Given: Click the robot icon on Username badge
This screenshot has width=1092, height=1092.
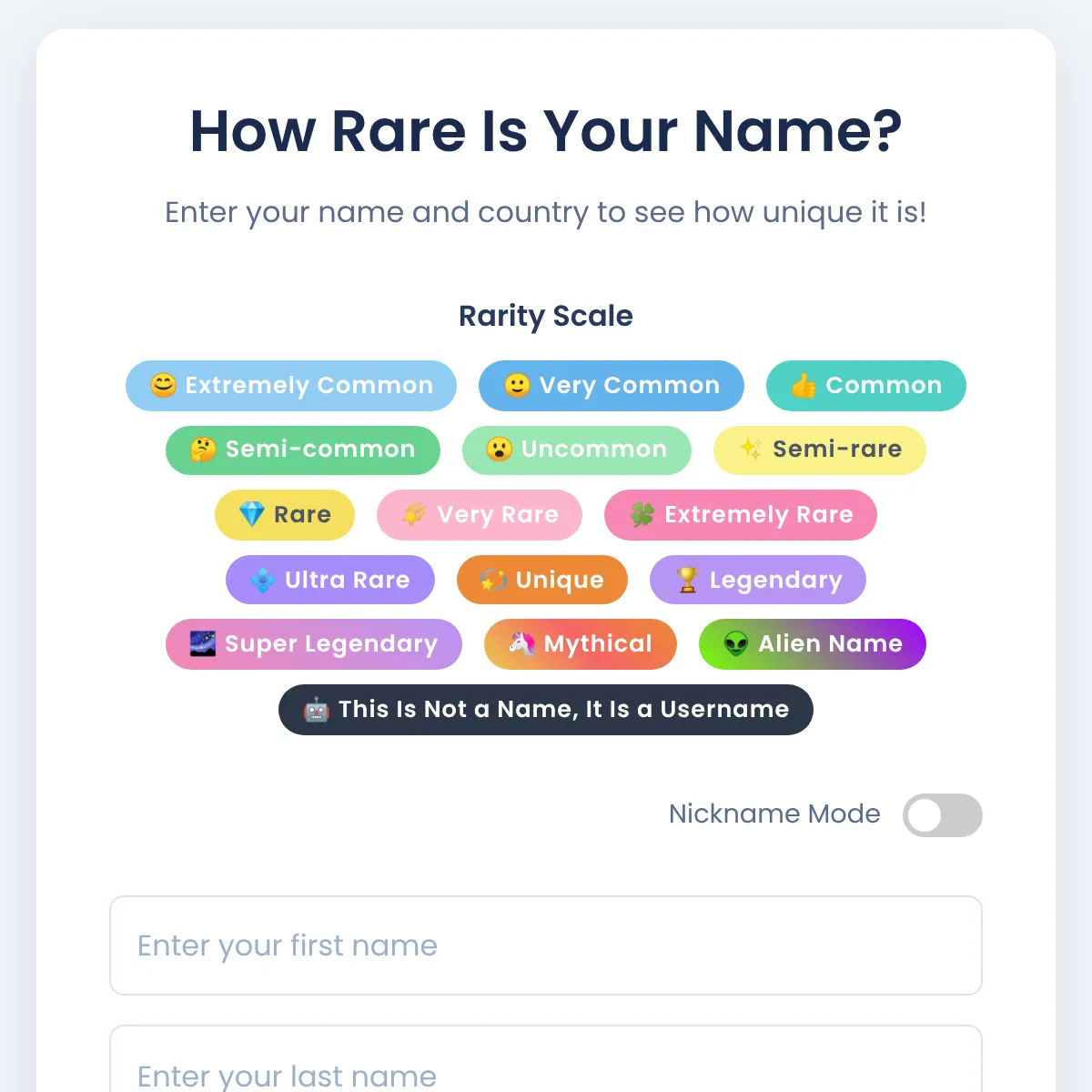Looking at the screenshot, I should click(316, 710).
